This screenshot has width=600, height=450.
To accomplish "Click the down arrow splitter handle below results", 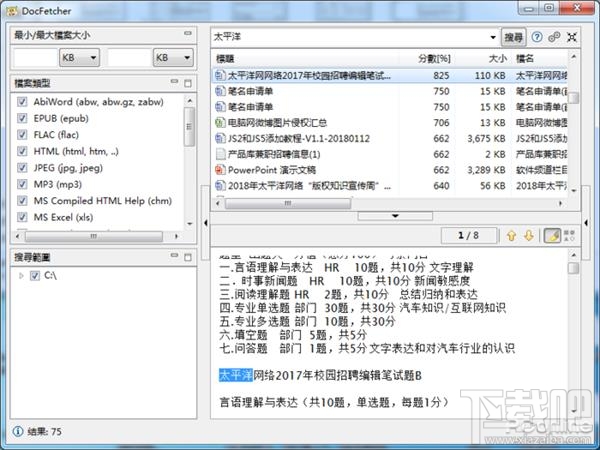I will coord(395,216).
